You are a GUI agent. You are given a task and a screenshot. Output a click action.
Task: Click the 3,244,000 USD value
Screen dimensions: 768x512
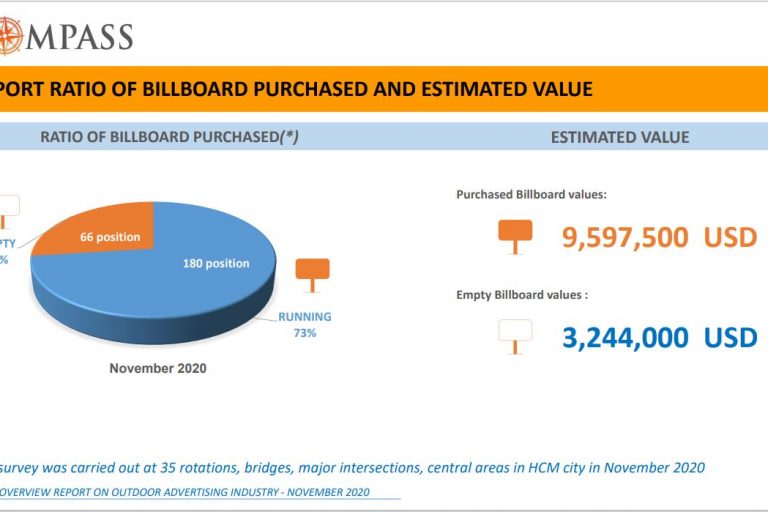click(659, 337)
